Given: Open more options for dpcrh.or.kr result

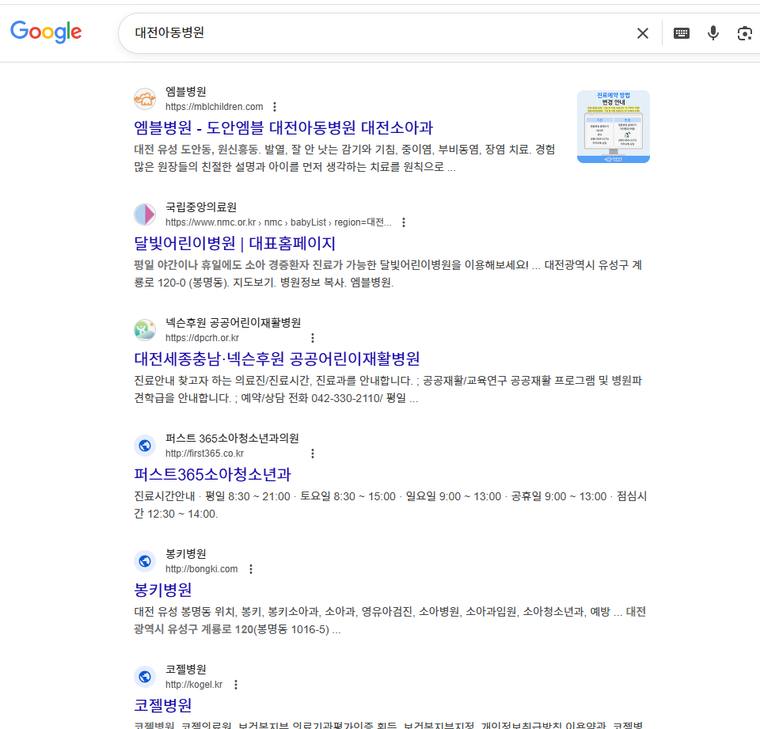Looking at the screenshot, I should click(313, 338).
